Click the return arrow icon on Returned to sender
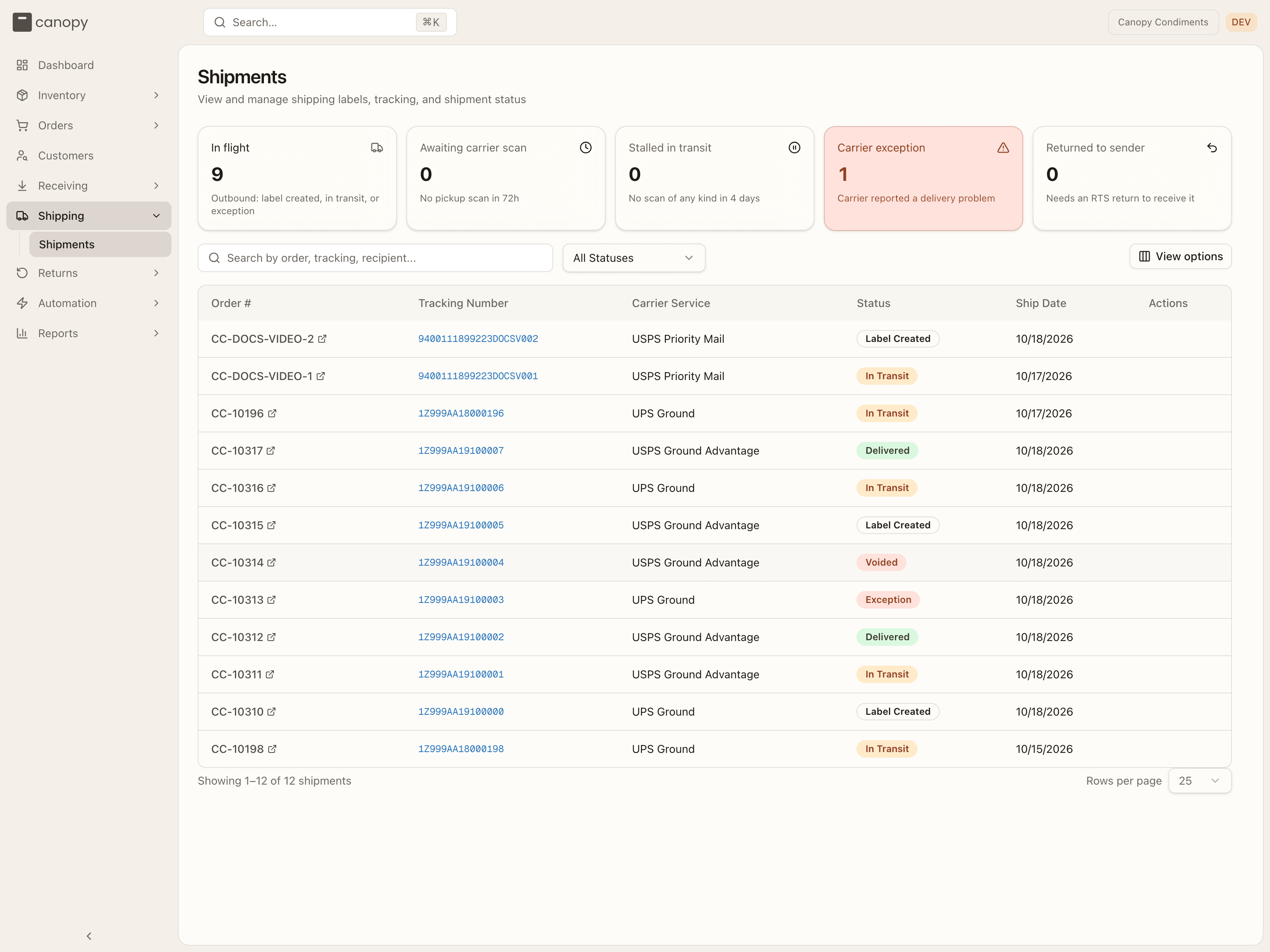1270x952 pixels. coord(1212,148)
